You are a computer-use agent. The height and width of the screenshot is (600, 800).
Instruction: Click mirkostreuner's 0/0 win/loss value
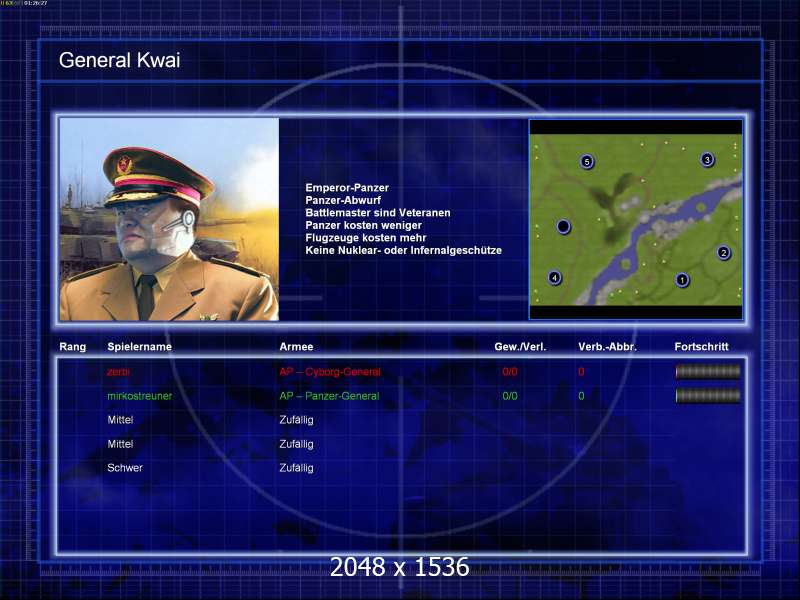tap(510, 396)
